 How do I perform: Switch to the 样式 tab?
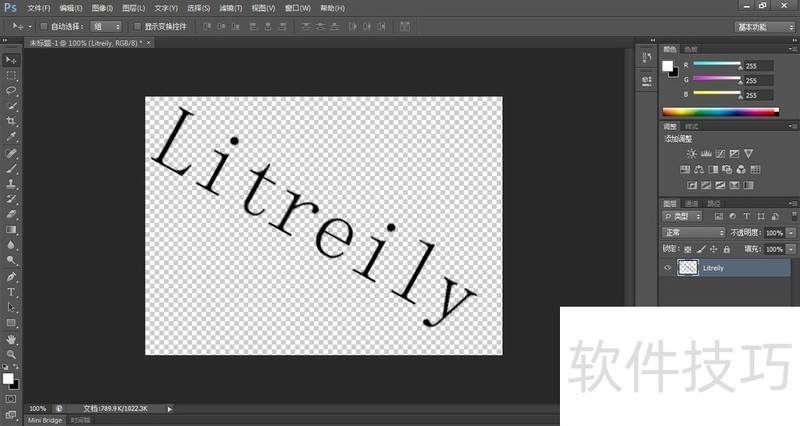(691, 127)
